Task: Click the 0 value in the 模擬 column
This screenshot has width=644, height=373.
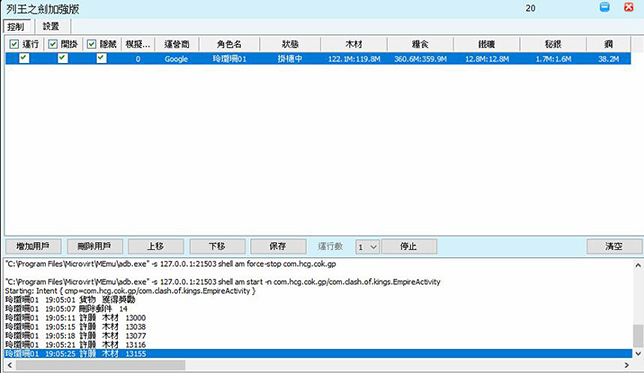Action: 138,59
